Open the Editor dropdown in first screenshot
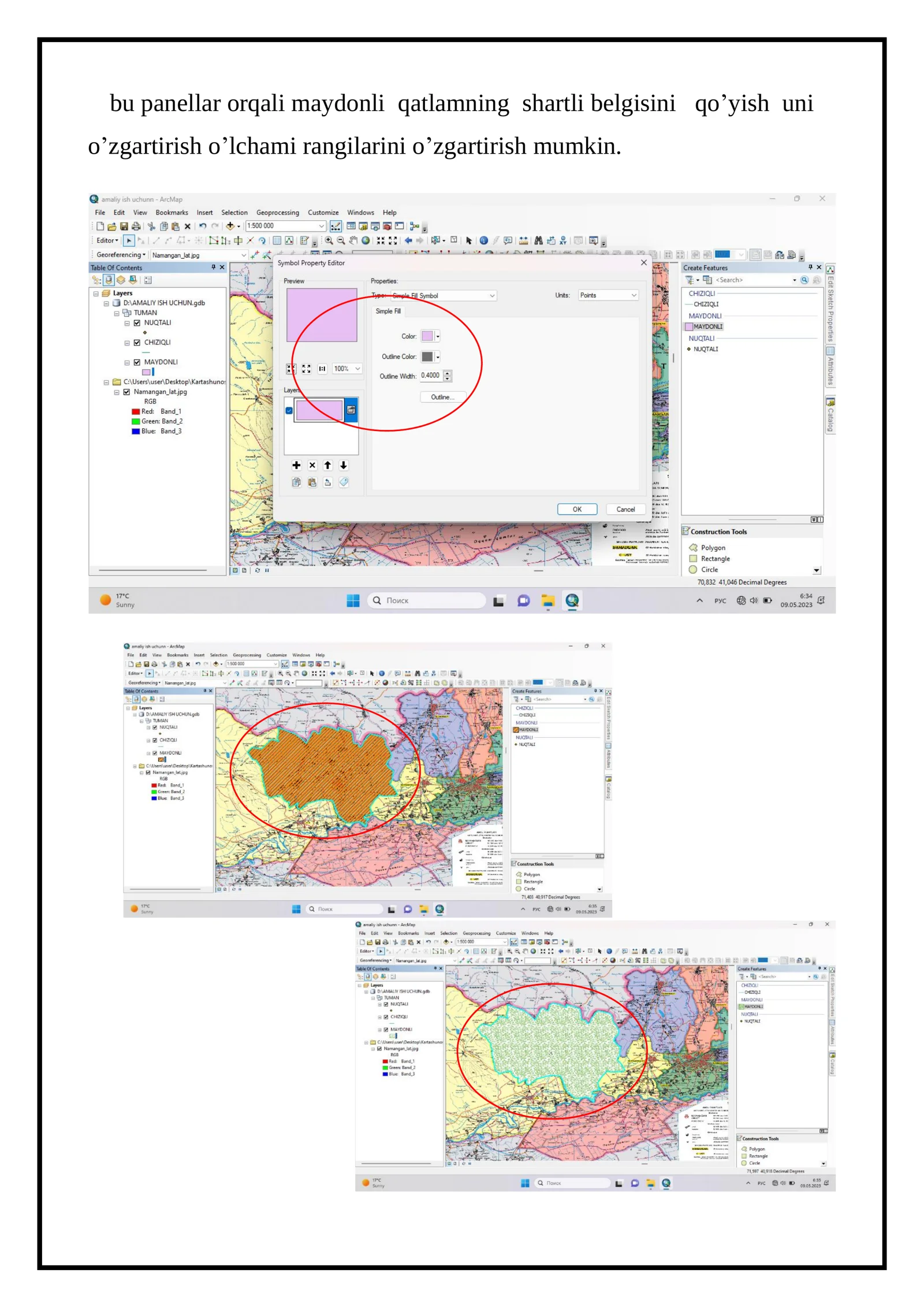This screenshot has height=1307, width=924. point(107,240)
